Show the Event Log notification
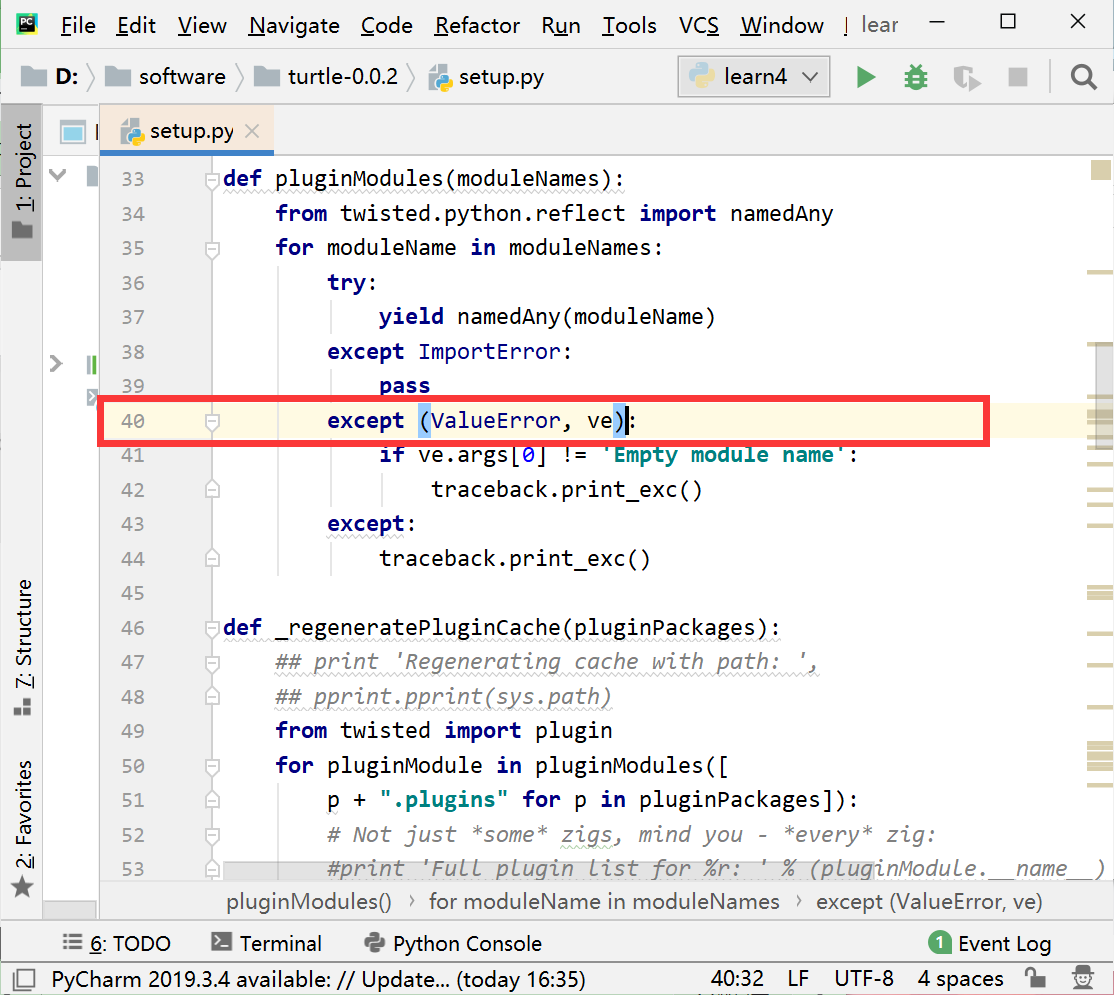Image resolution: width=1114 pixels, height=995 pixels. (x=990, y=942)
